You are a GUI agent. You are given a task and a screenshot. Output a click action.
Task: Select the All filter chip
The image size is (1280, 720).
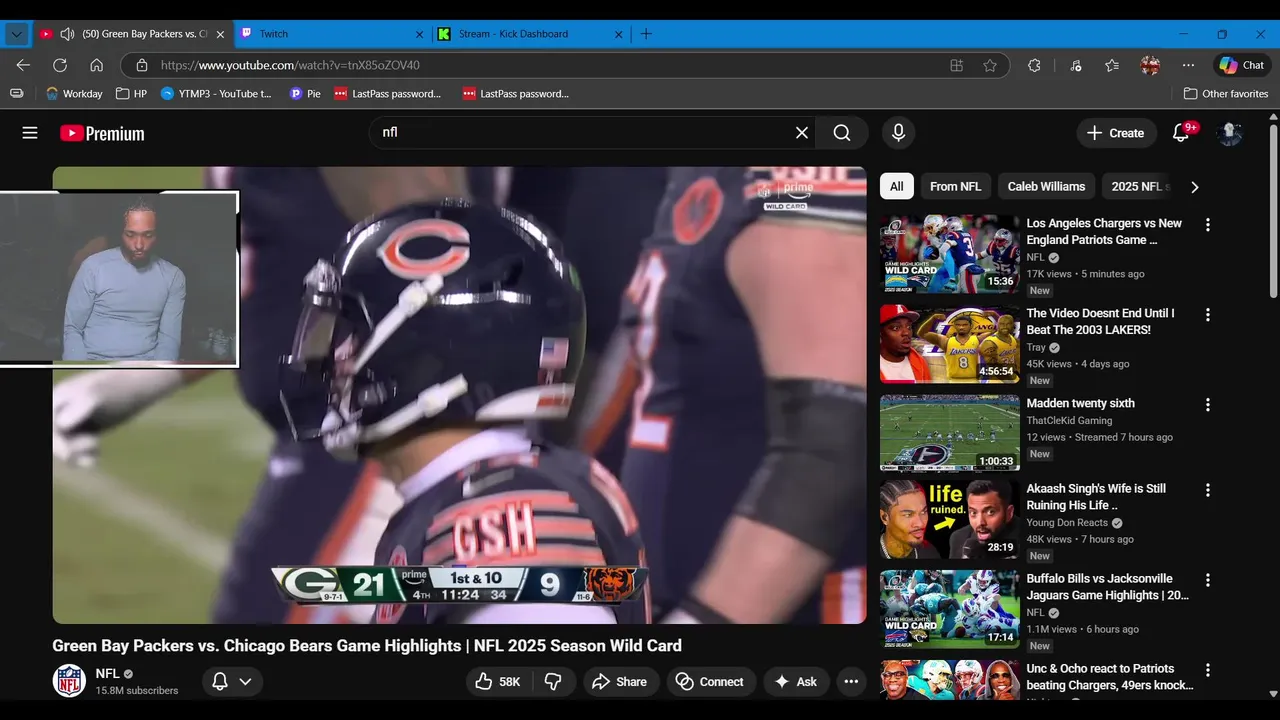click(897, 186)
